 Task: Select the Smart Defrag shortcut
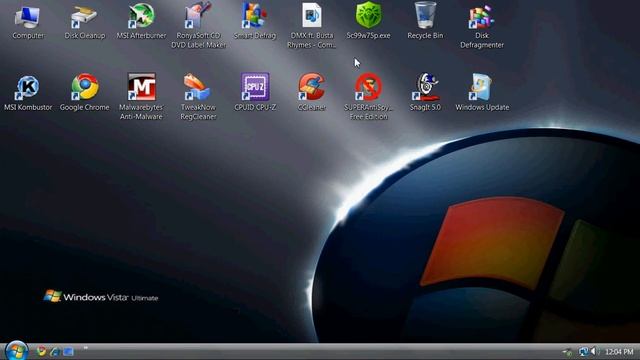click(255, 21)
